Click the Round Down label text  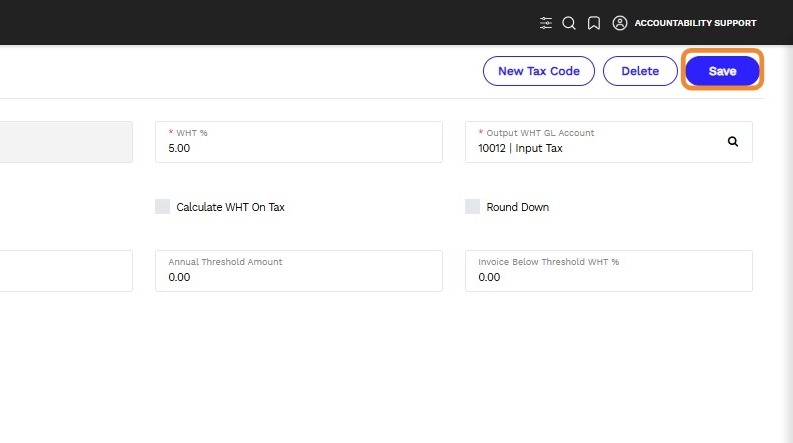point(517,207)
